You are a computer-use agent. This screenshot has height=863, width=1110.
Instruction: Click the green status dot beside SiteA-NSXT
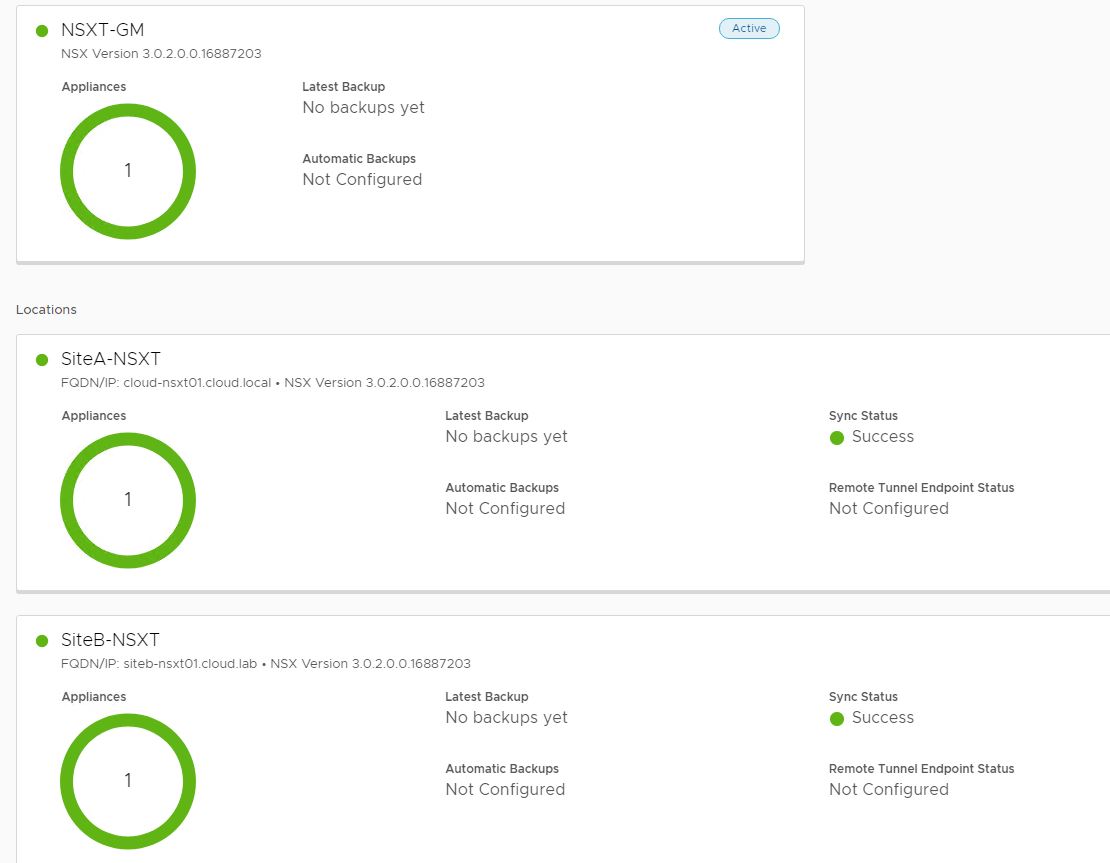(x=42, y=360)
